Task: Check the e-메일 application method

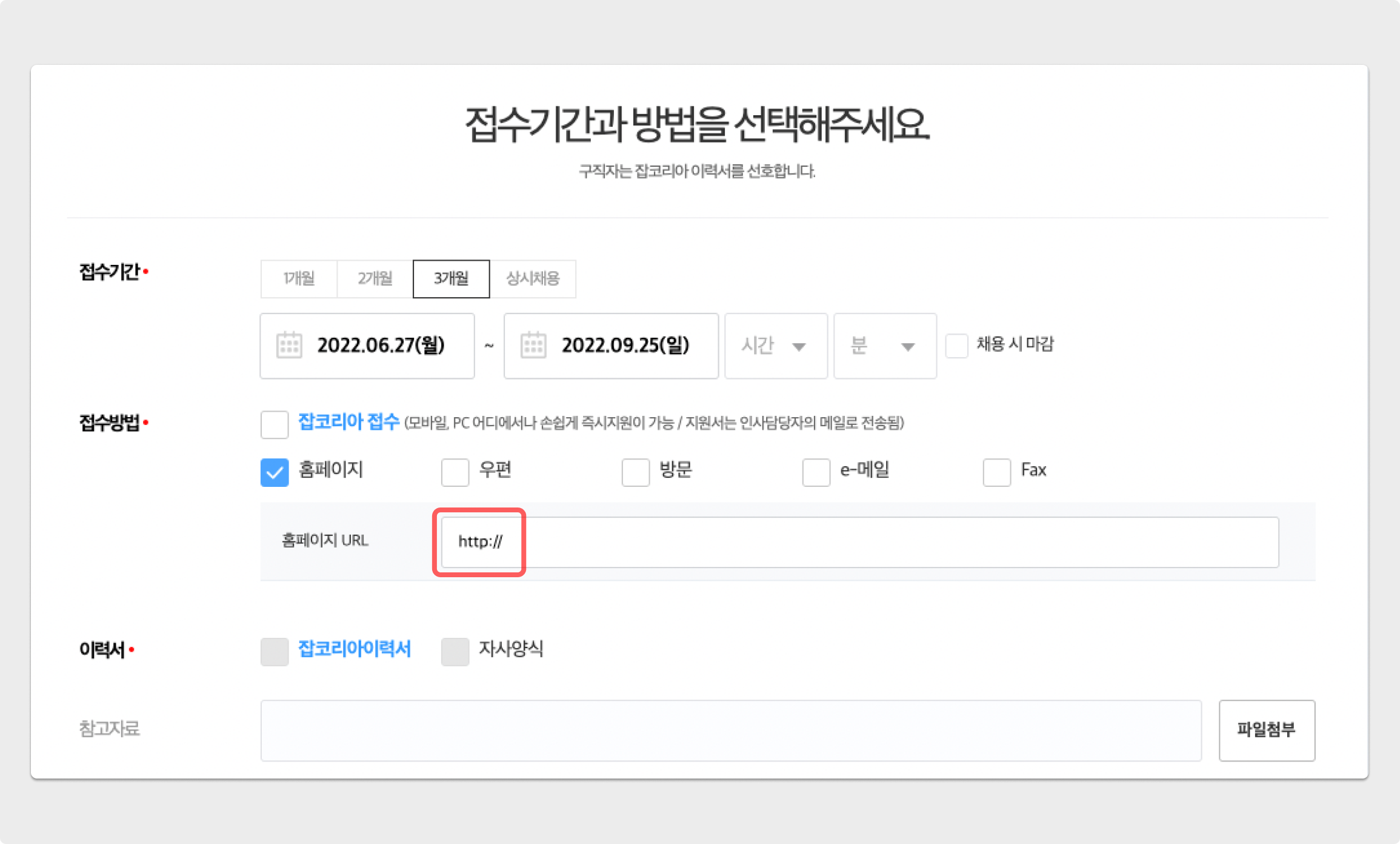Action: (816, 472)
